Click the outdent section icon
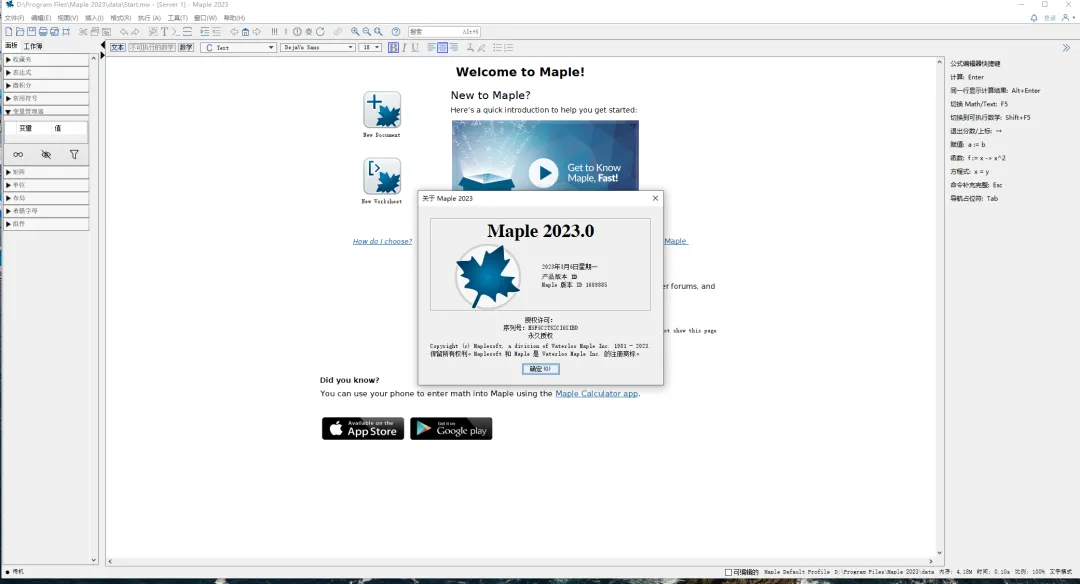The width and height of the screenshot is (1080, 584). [x=216, y=32]
